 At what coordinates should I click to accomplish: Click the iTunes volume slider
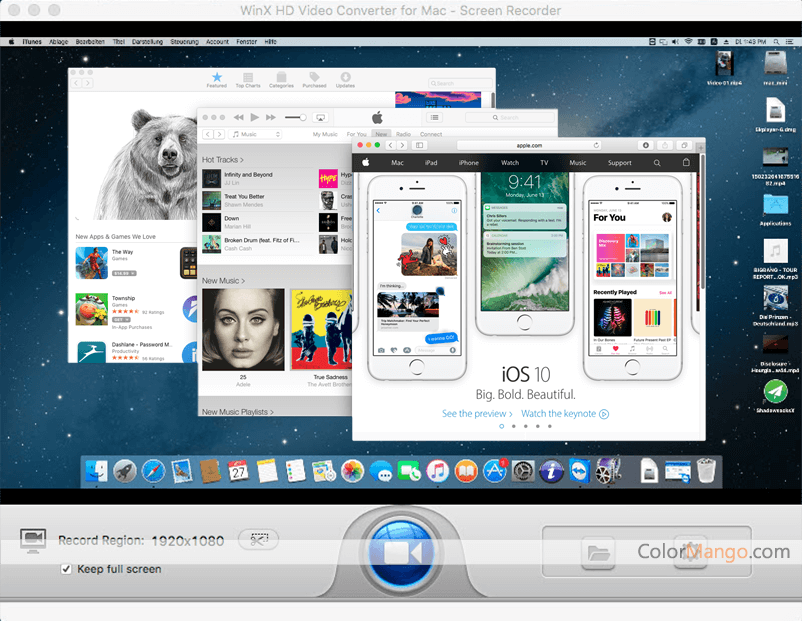coord(295,118)
